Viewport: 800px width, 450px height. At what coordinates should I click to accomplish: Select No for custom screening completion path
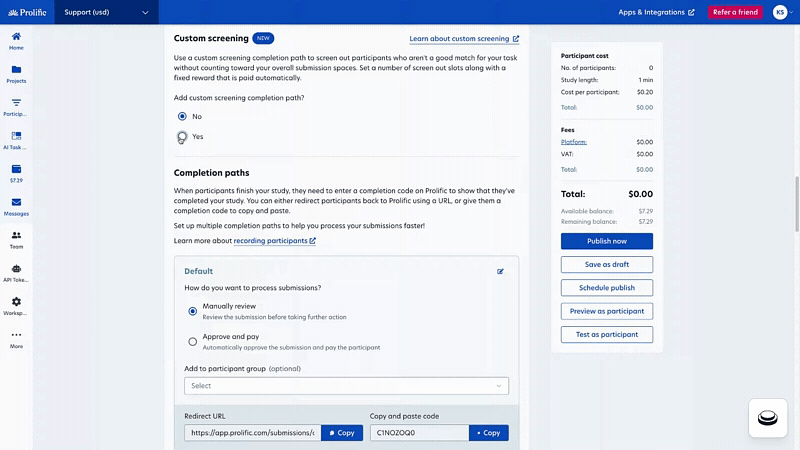(182, 116)
